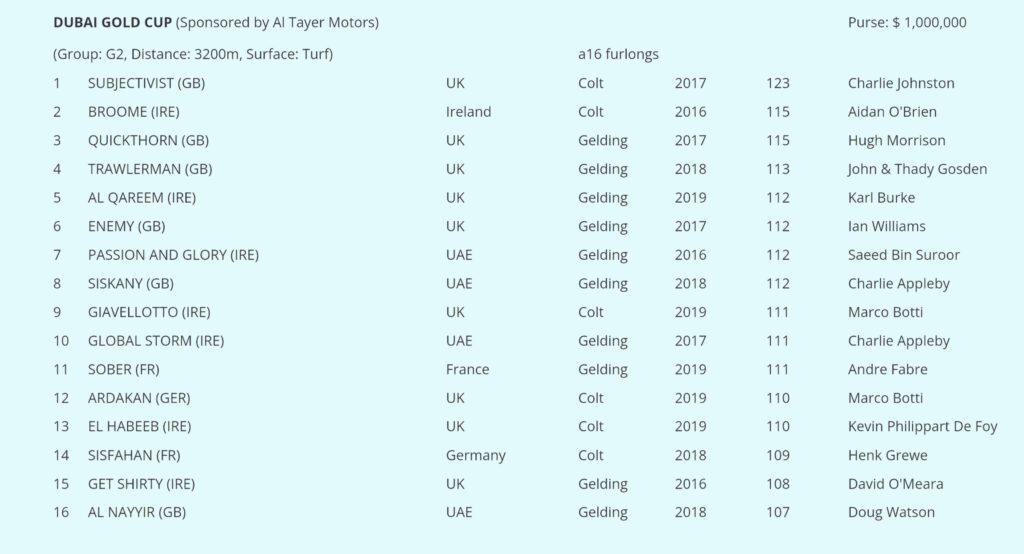Click GIAVELLOTTO (IRE) horse name
1024x554 pixels.
point(149,312)
